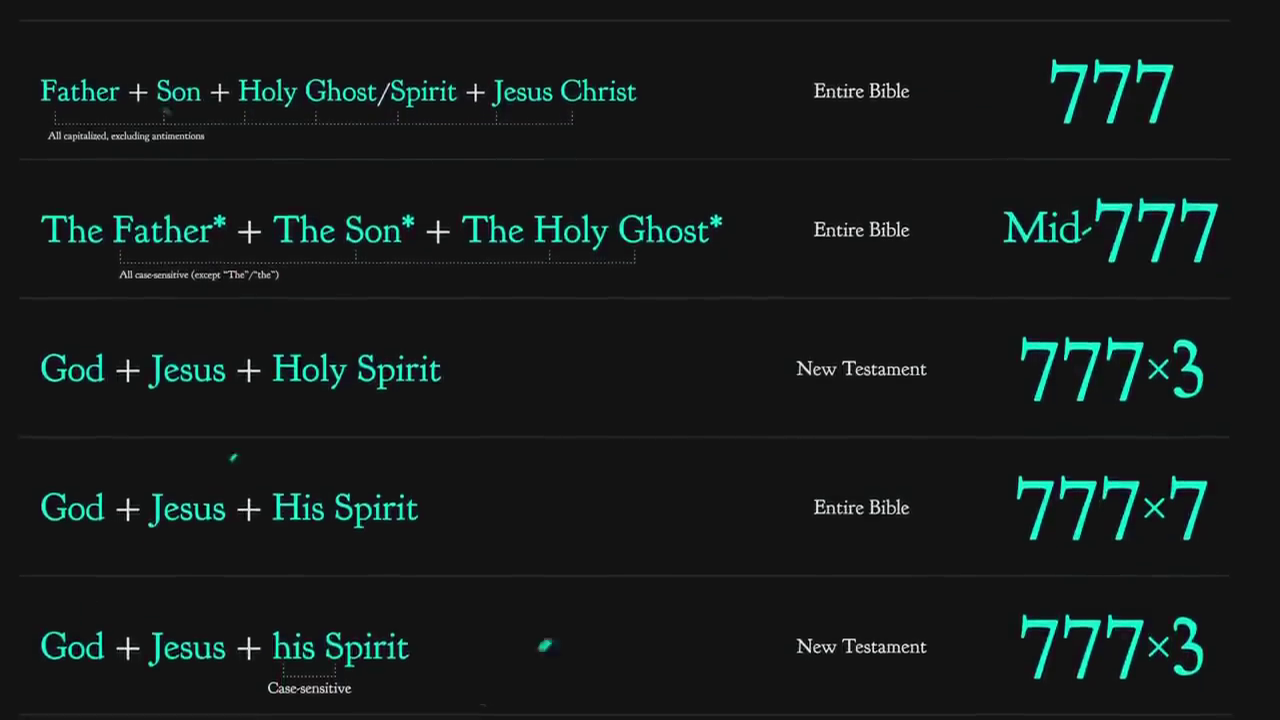The width and height of the screenshot is (1280, 720).
Task: Click "Entire Bible" beside the 777×7 result
Action: tap(861, 508)
